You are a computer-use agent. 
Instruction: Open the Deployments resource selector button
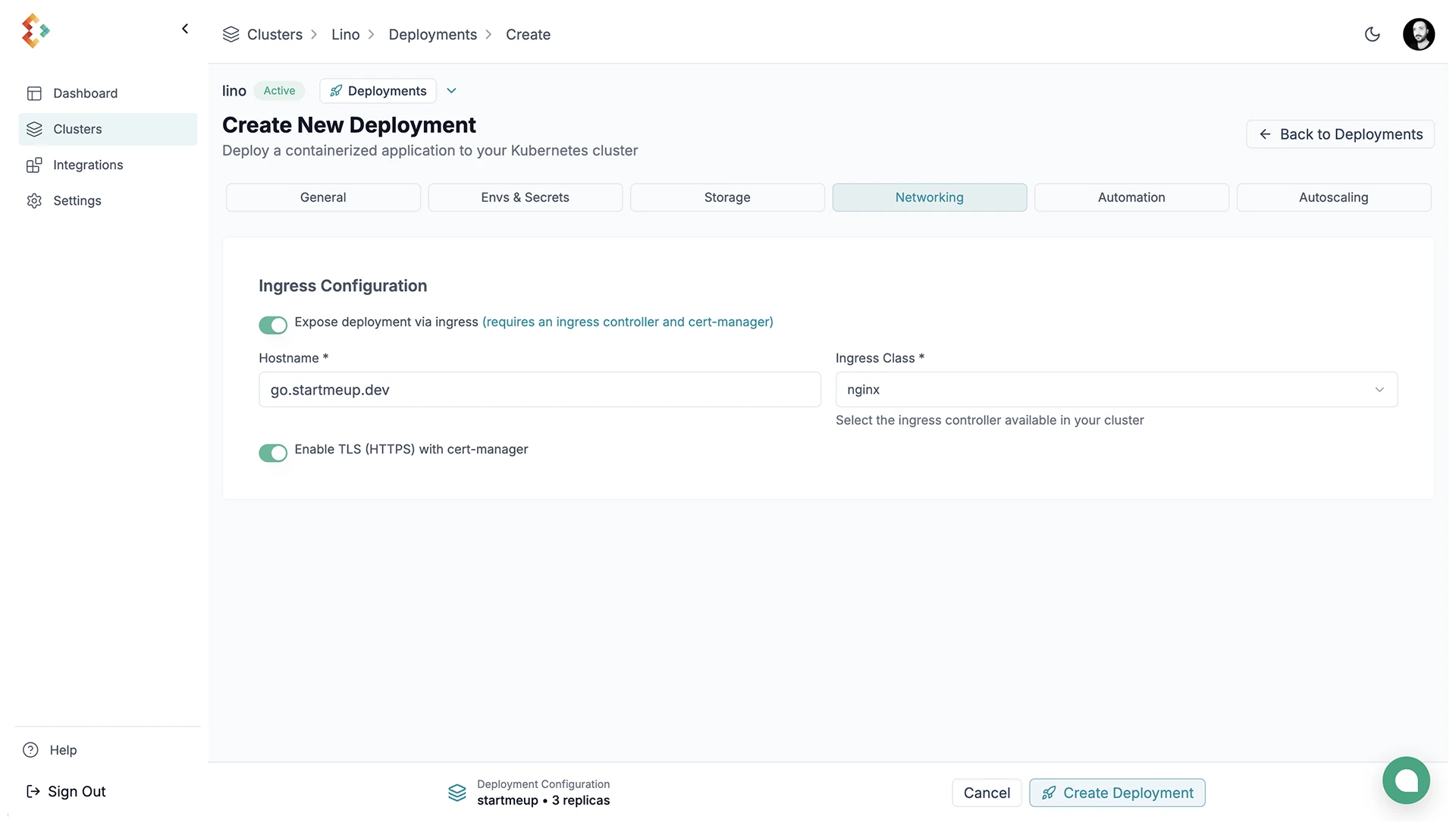[x=378, y=91]
